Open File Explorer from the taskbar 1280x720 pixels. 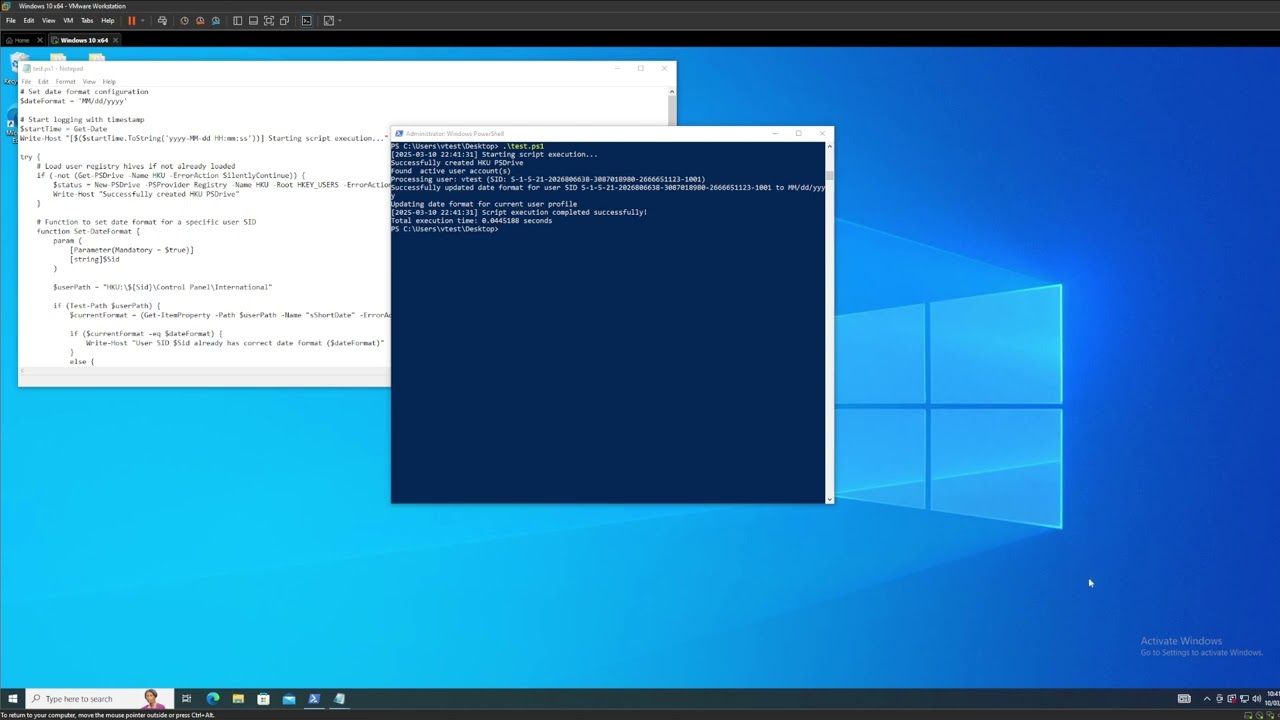[238, 699]
